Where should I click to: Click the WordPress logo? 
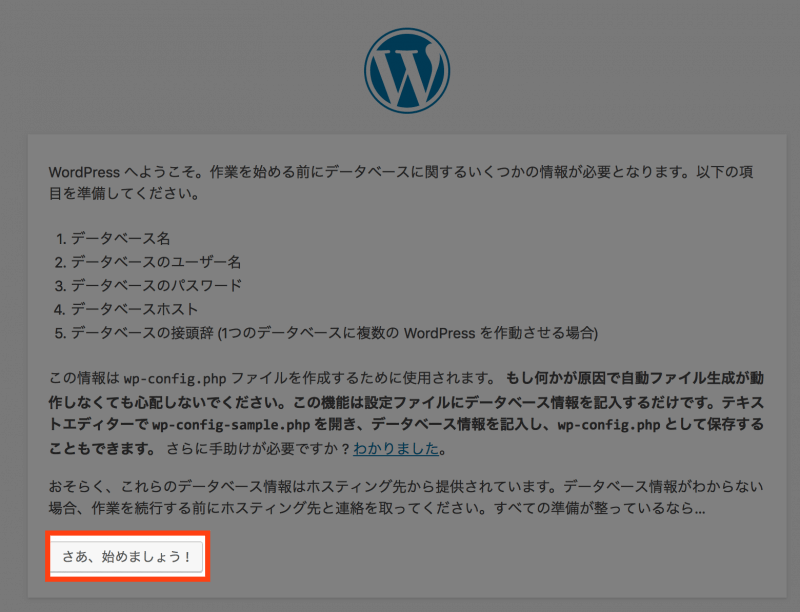click(407, 70)
